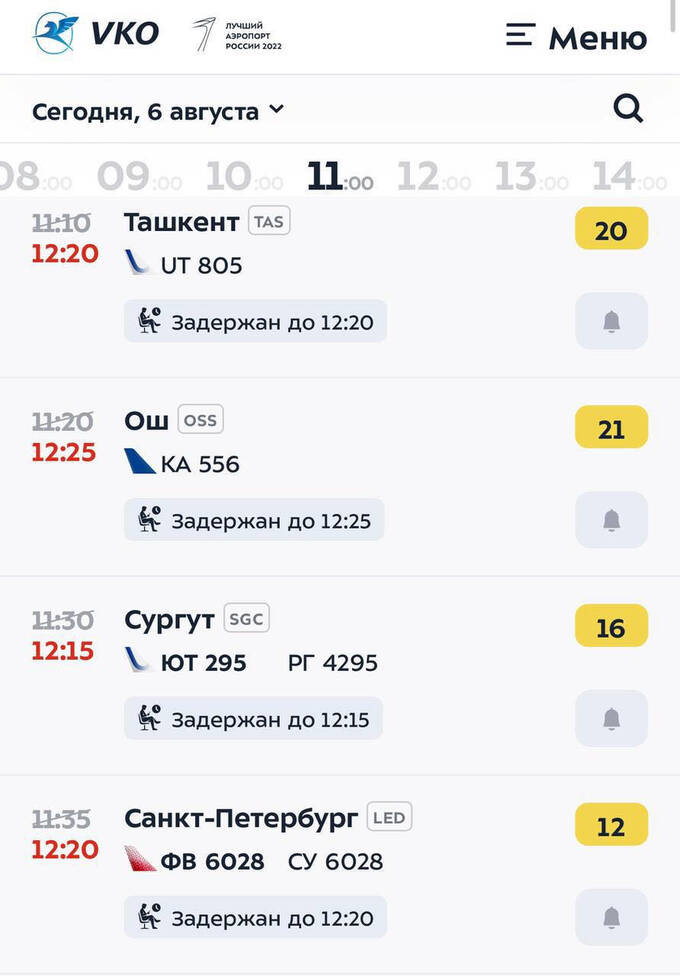Viewport: 680px width, 976px height.
Task: Open the Ташкент flight details
Action: point(181,222)
